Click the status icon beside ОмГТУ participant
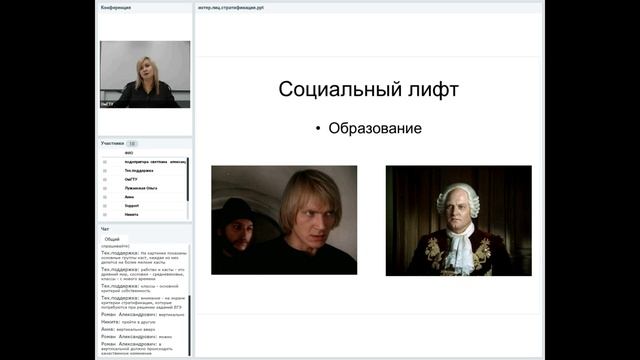Image resolution: width=640 pixels, height=360 pixels. pyautogui.click(x=105, y=180)
